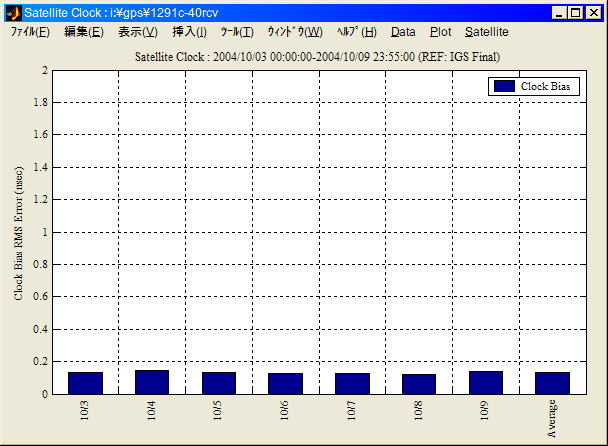The height and width of the screenshot is (446, 608).
Task: Open the ファイル(F) menu
Action: click(x=30, y=32)
